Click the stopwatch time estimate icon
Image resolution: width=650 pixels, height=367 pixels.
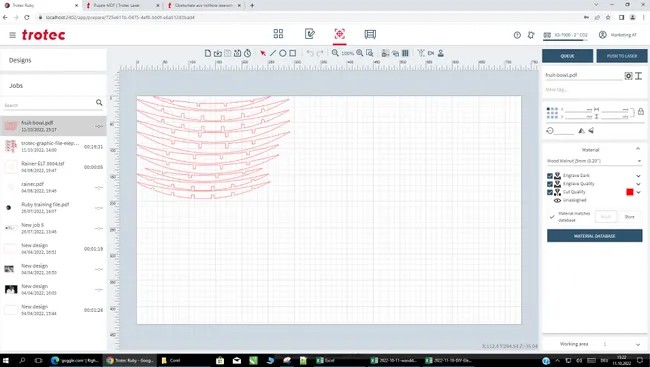(247, 53)
